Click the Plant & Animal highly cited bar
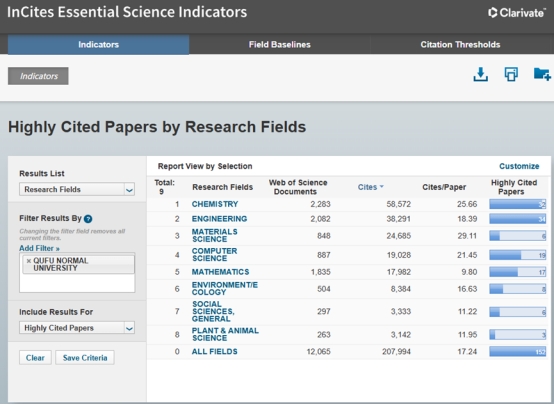The image size is (554, 405). click(x=518, y=335)
